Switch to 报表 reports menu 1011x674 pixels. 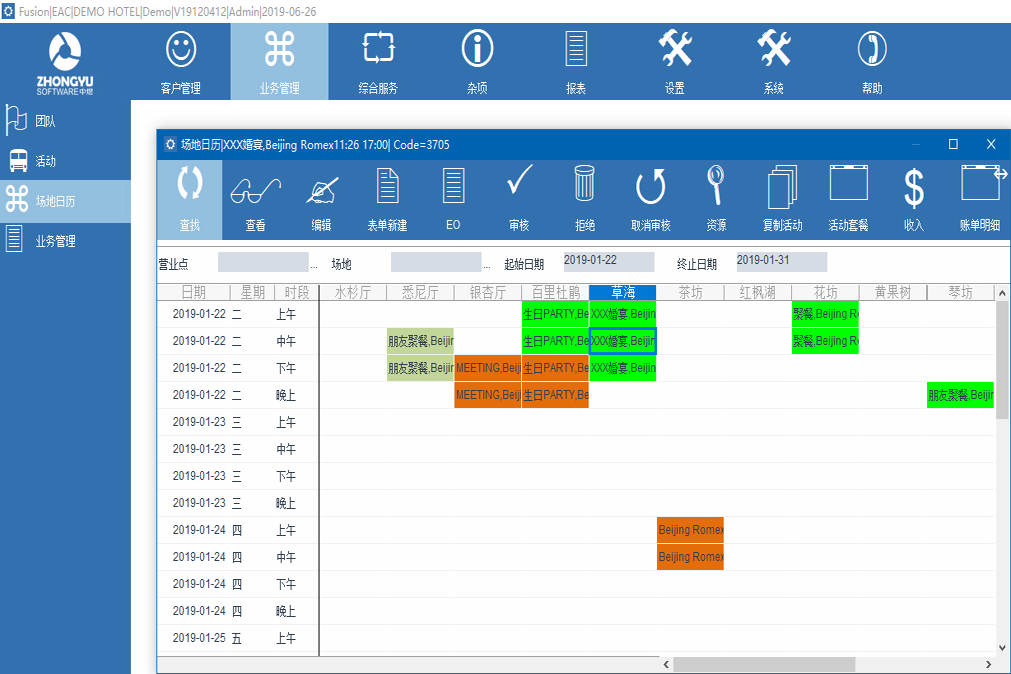[576, 50]
